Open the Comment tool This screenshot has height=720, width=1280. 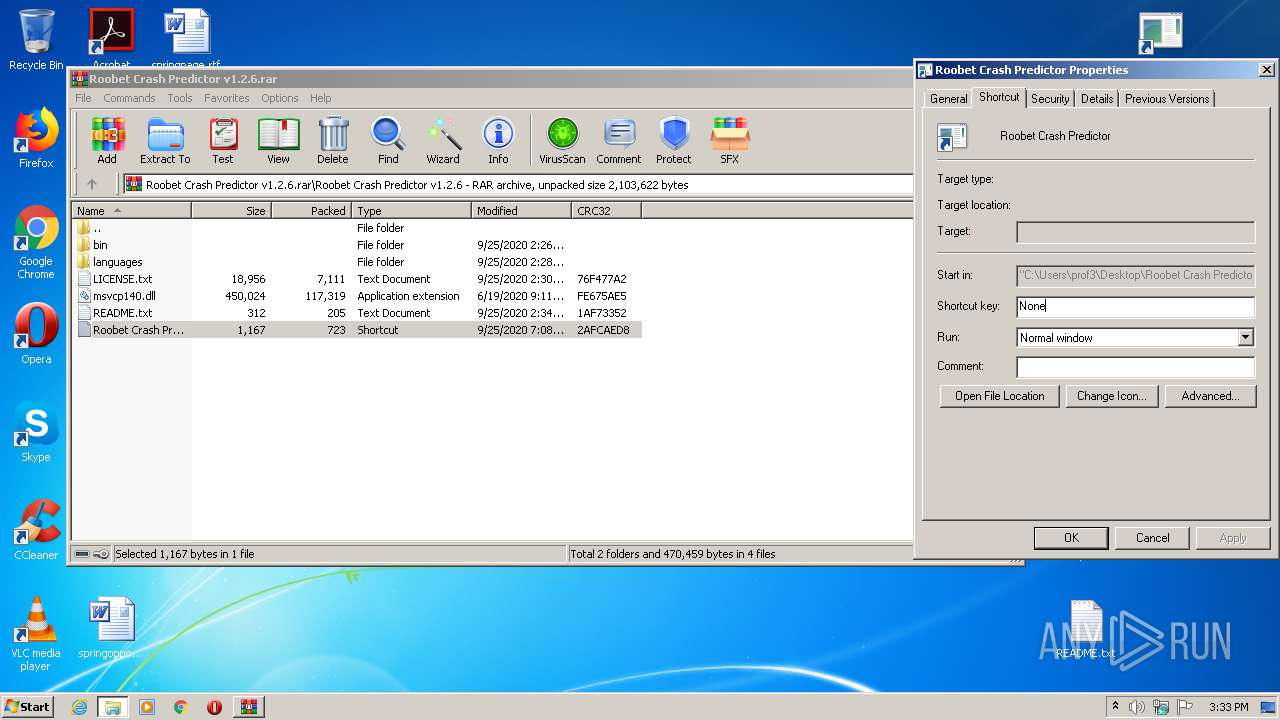tap(619, 141)
